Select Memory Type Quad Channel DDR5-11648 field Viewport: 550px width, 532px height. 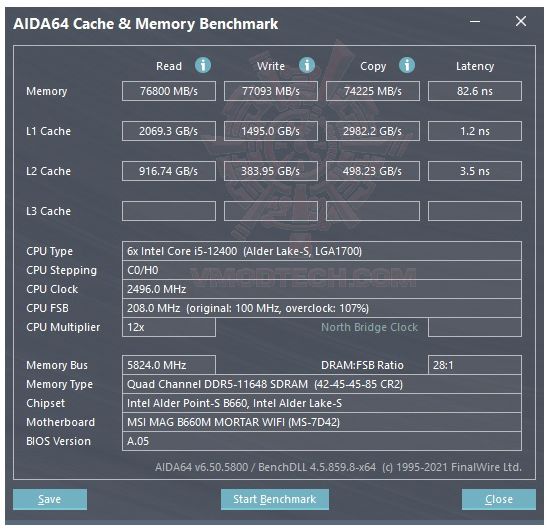[x=322, y=384]
